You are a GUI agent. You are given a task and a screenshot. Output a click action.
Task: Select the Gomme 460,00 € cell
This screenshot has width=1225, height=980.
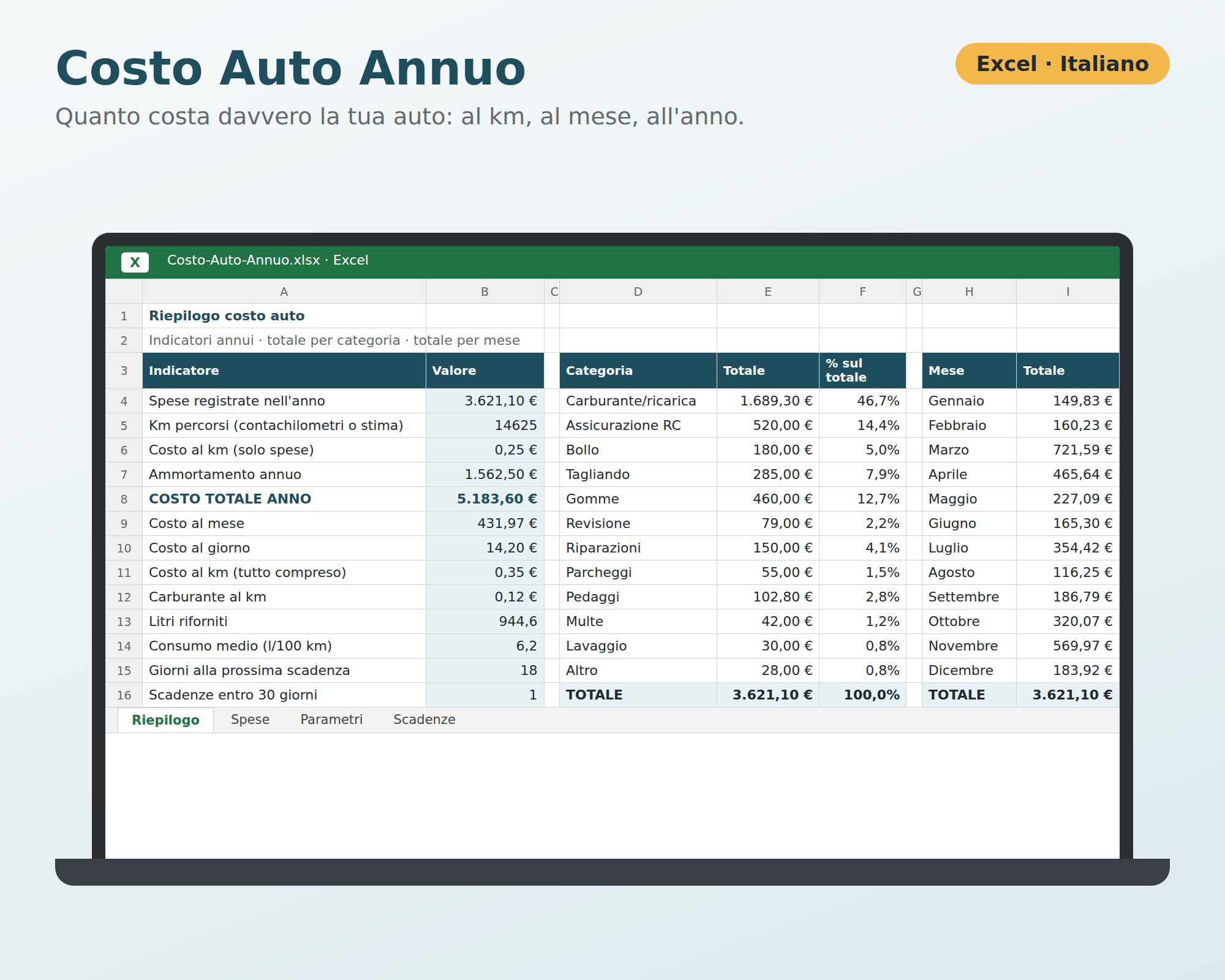pos(768,499)
